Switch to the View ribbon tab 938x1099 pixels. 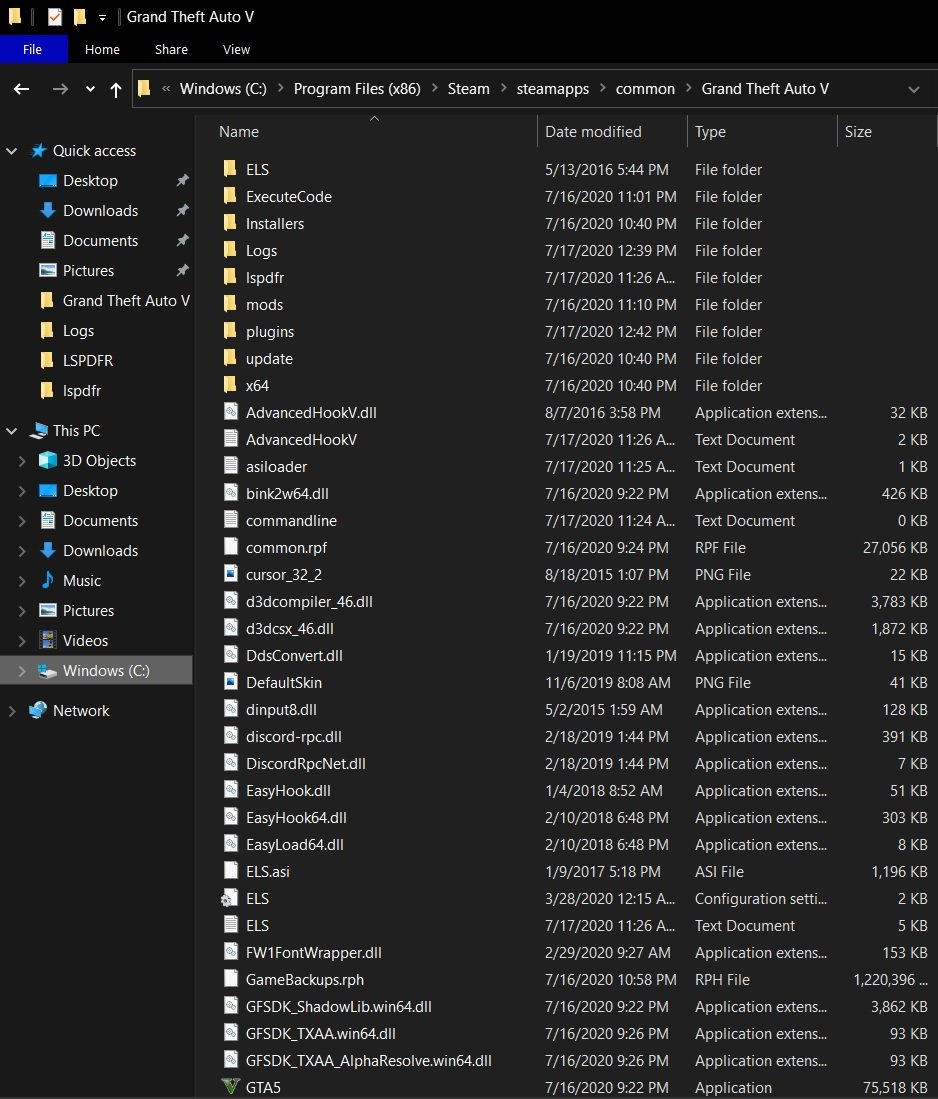point(236,49)
